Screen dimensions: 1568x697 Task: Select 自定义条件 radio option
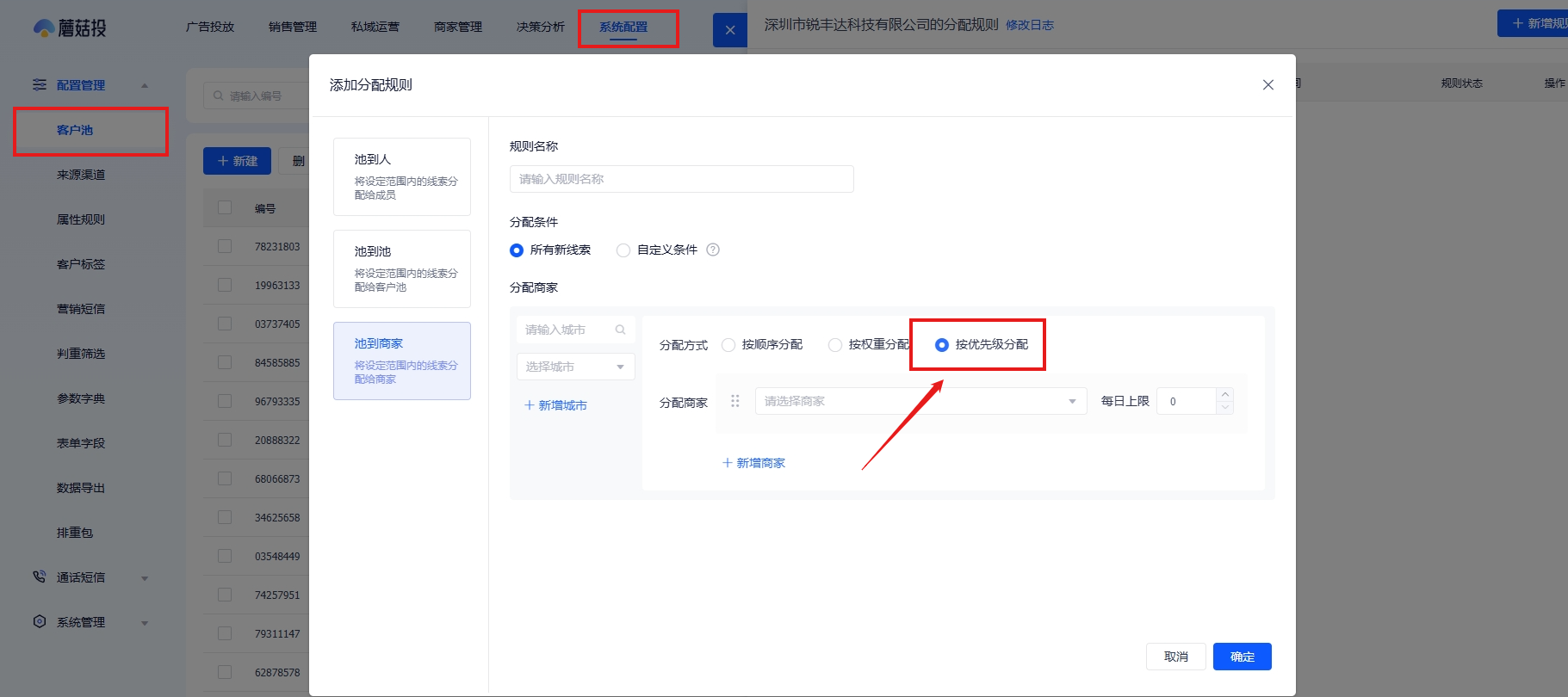point(623,250)
